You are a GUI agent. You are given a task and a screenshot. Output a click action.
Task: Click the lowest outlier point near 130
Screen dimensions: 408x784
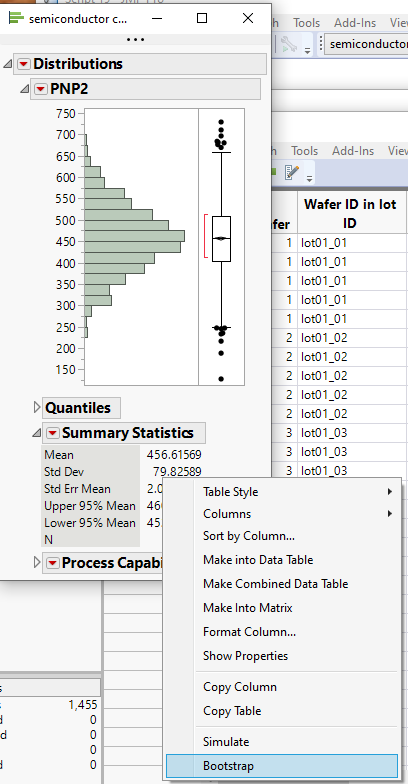point(221,379)
